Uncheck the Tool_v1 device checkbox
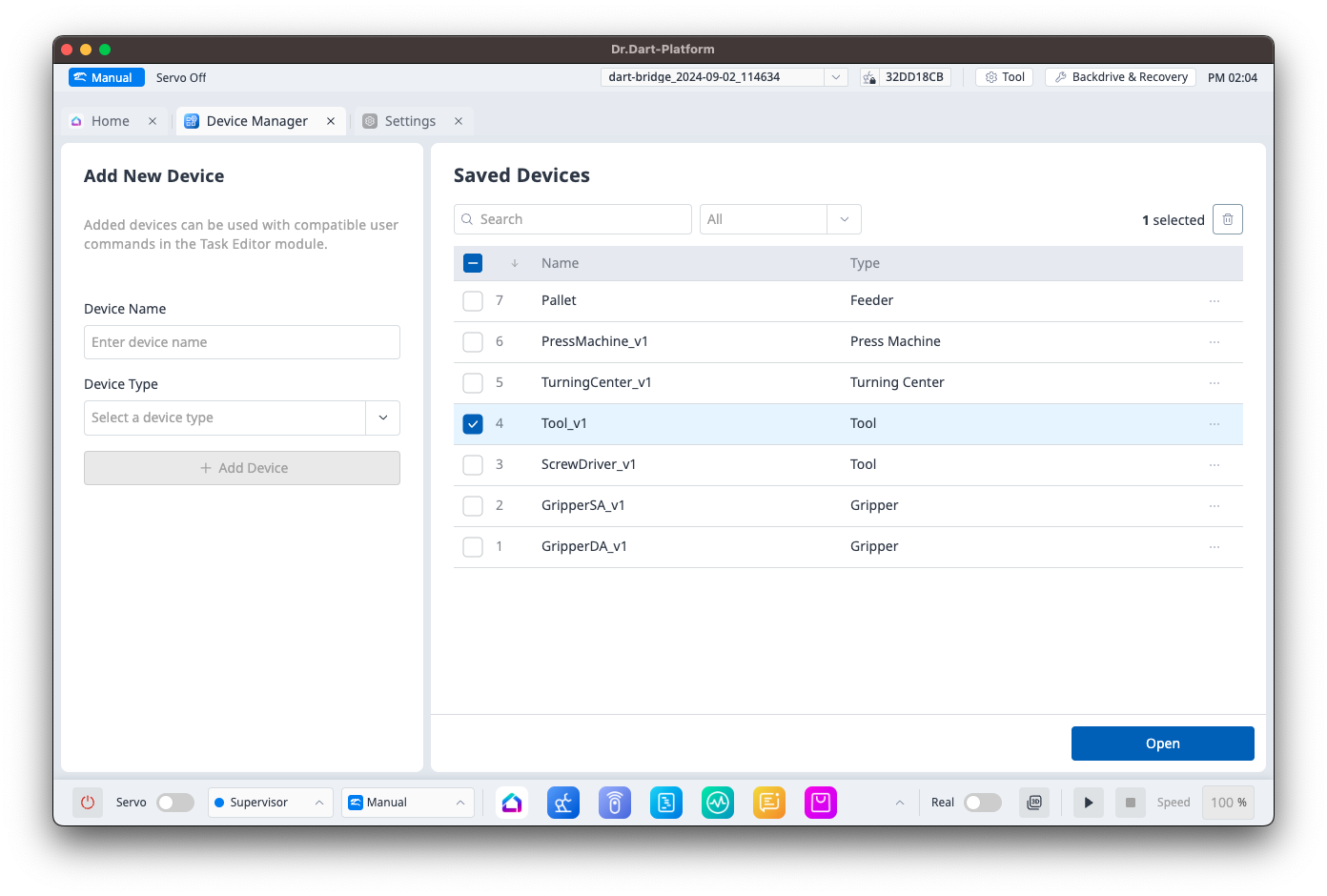The image size is (1327, 896). (473, 424)
